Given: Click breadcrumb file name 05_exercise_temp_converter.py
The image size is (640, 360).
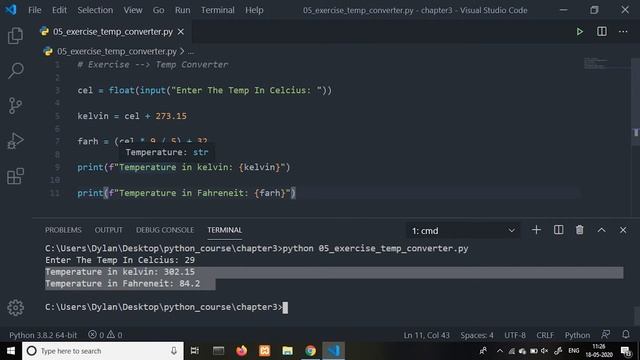Looking at the screenshot, I should [117, 51].
